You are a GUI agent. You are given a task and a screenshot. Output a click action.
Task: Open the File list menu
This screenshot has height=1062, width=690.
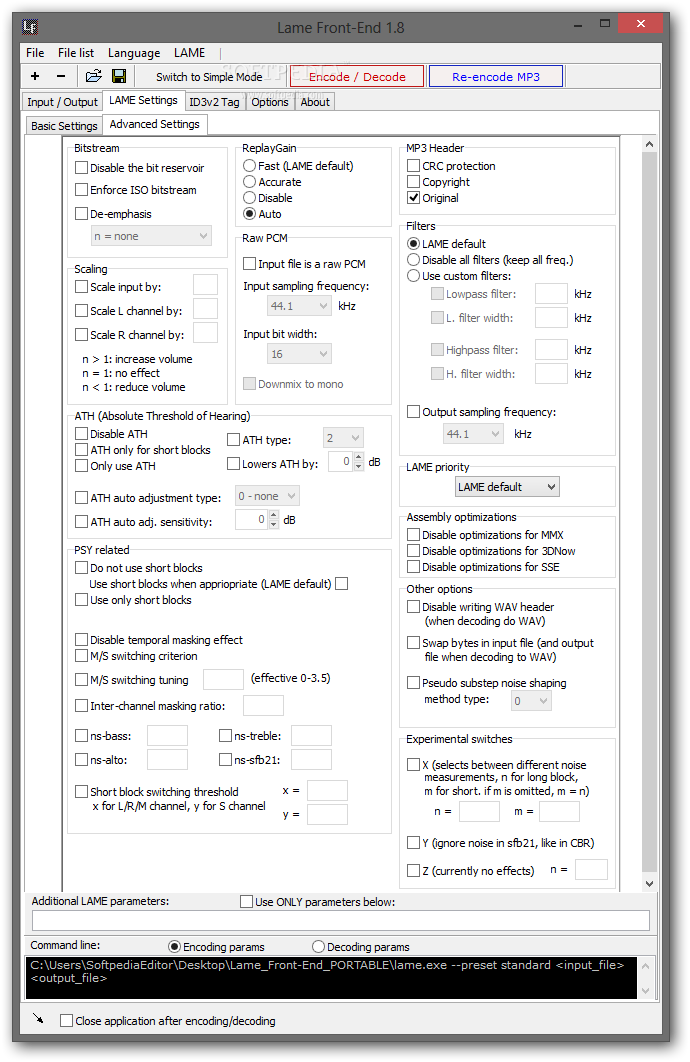tap(76, 53)
